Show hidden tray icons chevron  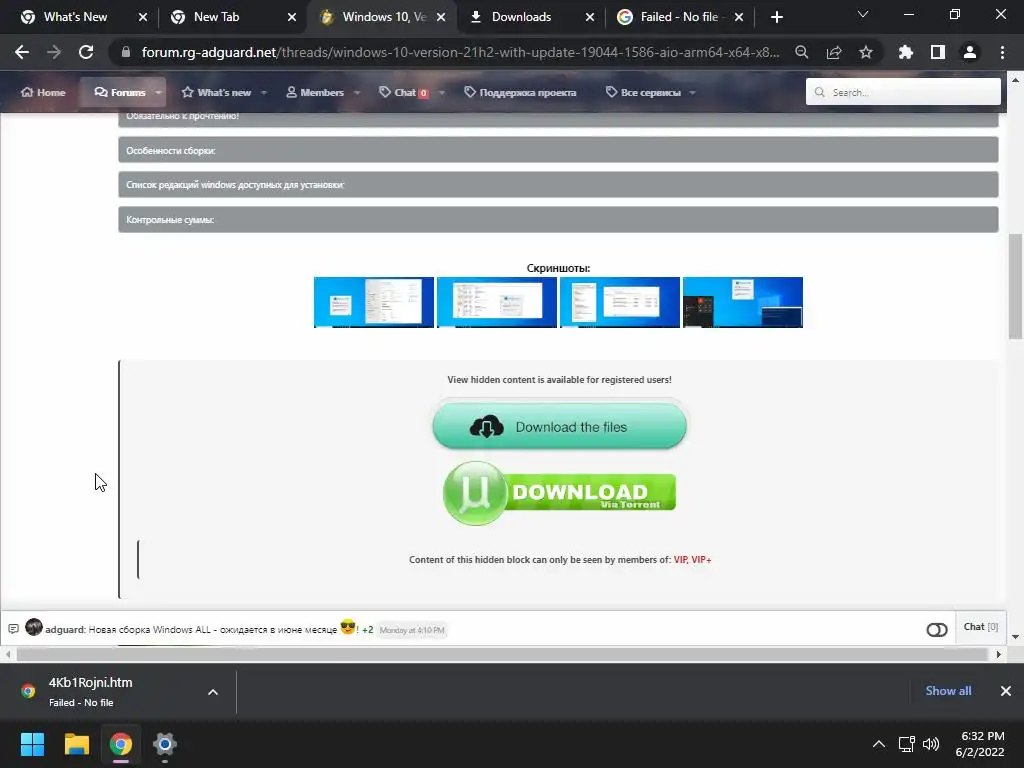click(x=879, y=744)
